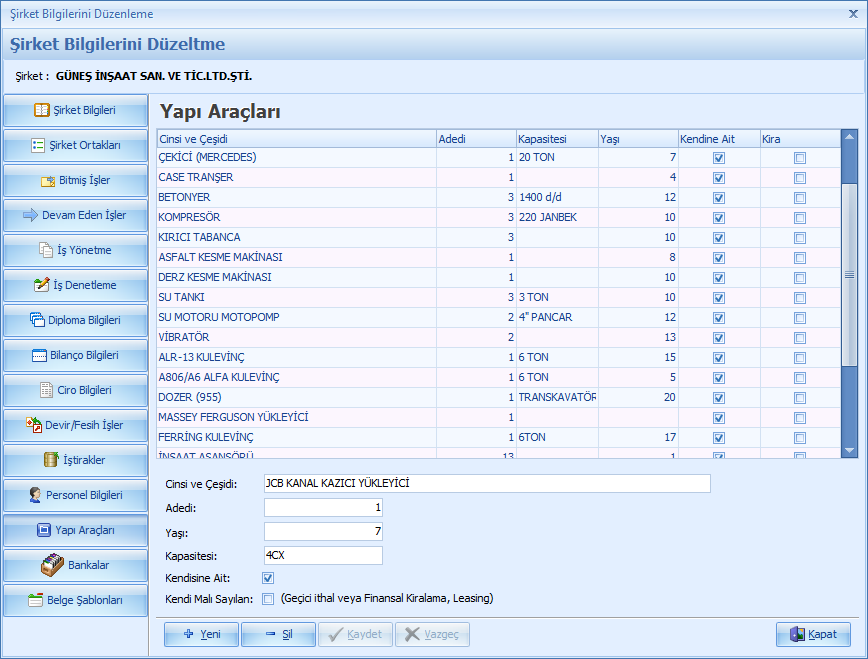Toggle the Kendisine Ait checkbox
The image size is (868, 659).
coord(268,578)
